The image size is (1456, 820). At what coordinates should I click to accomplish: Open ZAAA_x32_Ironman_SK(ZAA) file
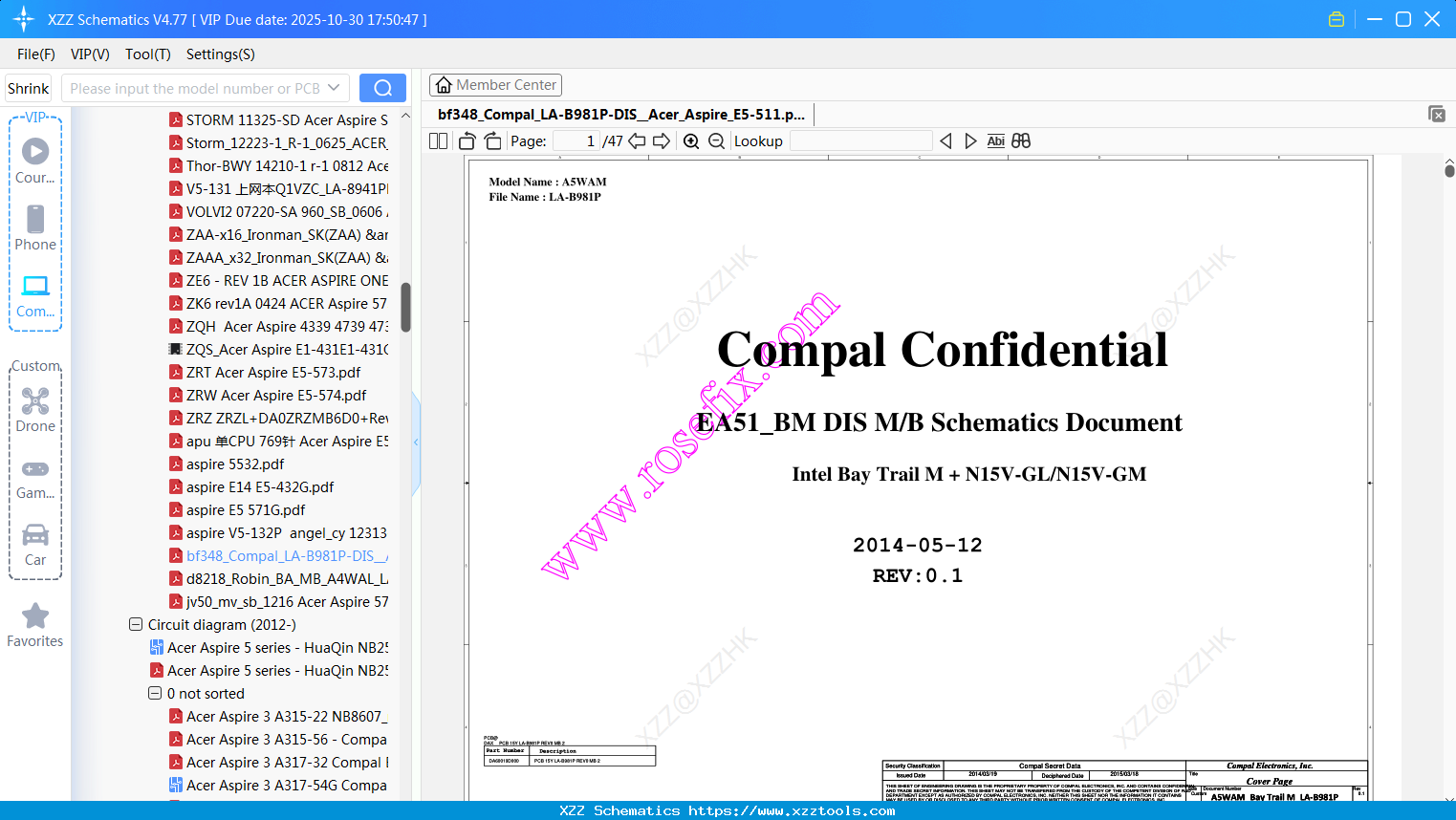[278, 257]
